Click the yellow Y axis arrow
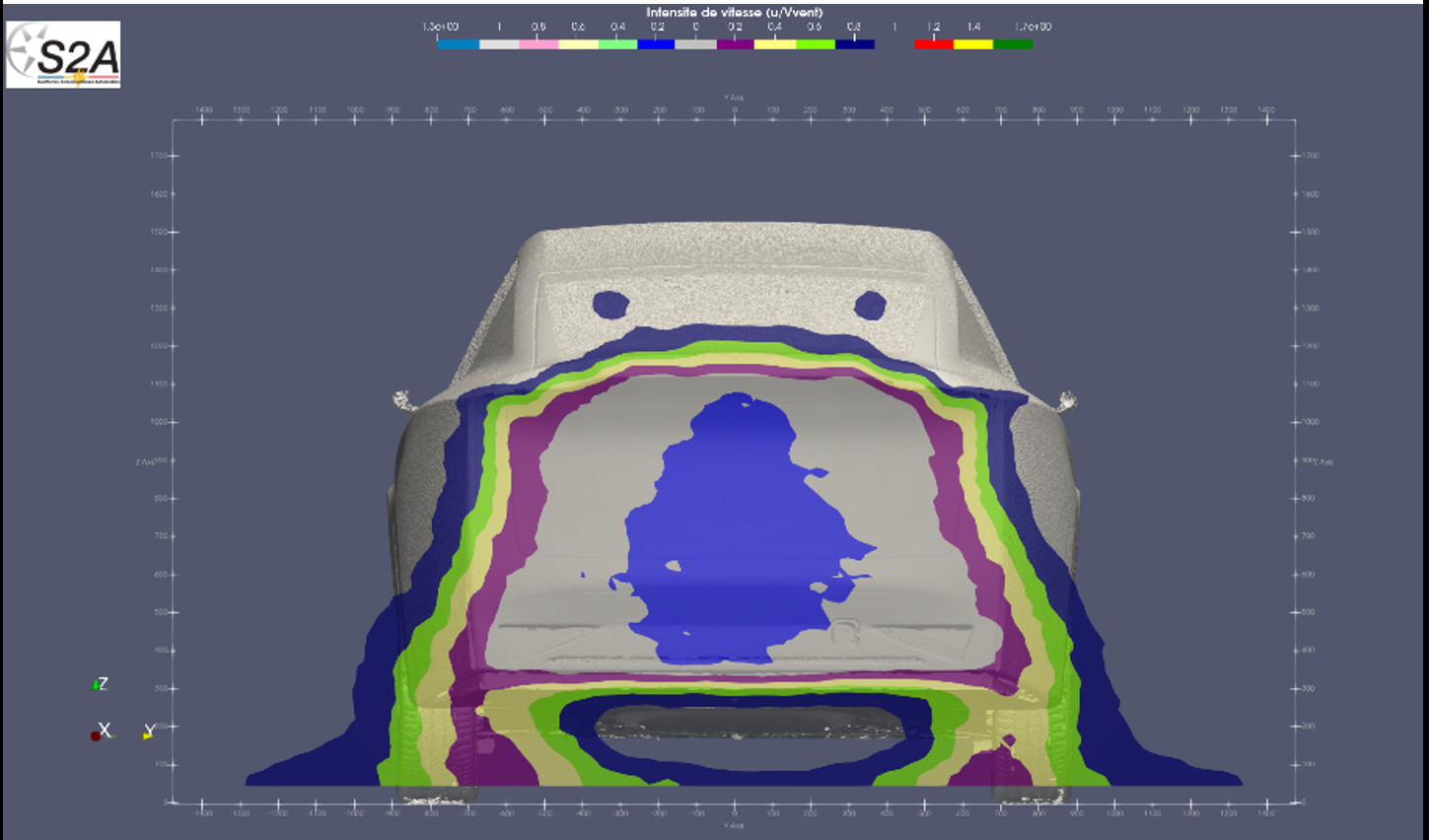This screenshot has height=840, width=1429. (148, 733)
